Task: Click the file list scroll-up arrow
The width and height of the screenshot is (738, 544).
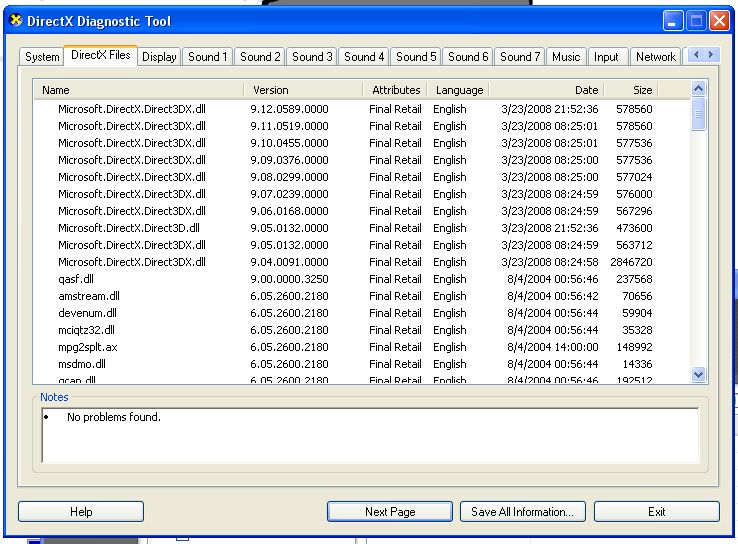Action: click(699, 90)
